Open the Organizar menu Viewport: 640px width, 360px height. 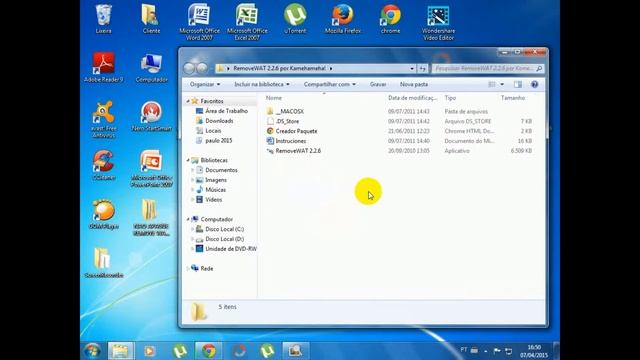click(x=205, y=84)
